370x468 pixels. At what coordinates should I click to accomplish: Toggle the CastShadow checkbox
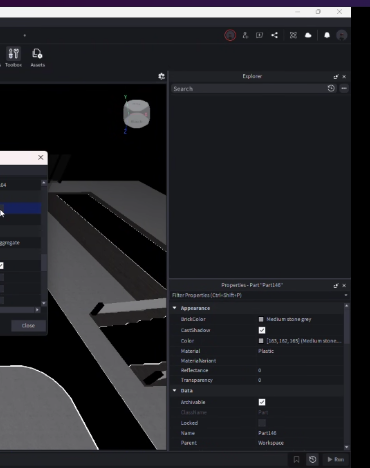click(262, 330)
